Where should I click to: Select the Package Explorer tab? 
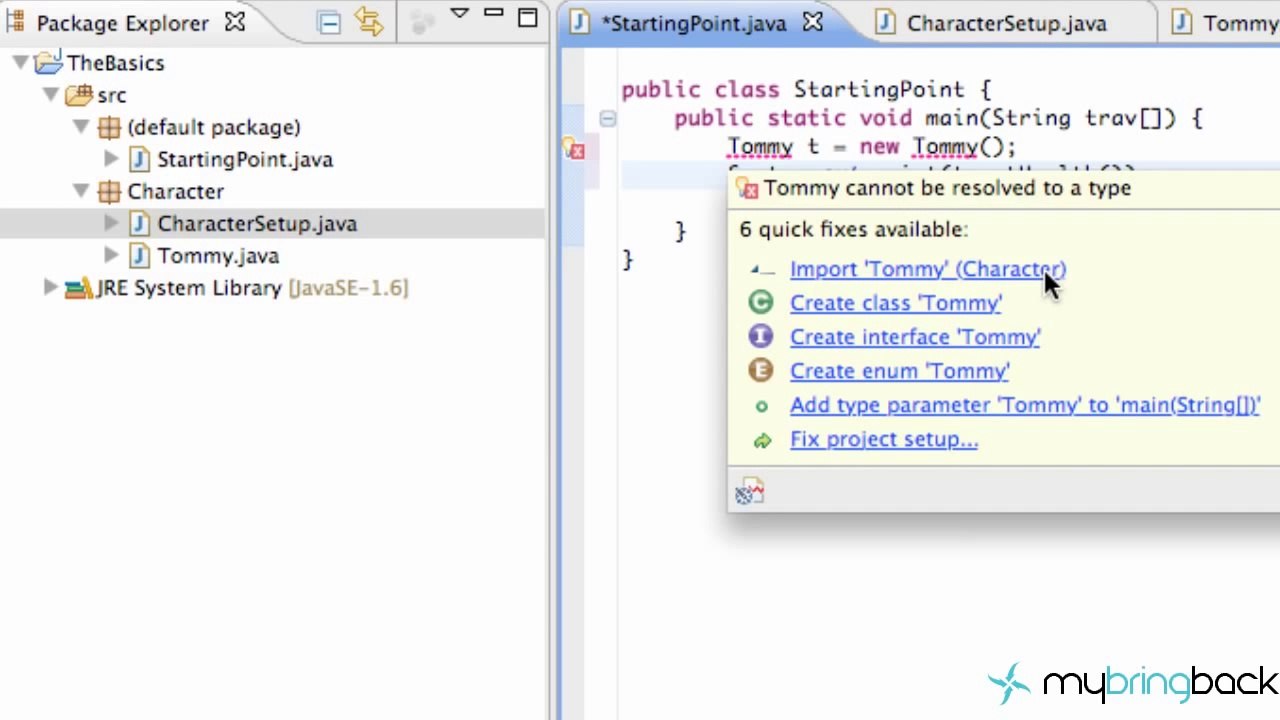pyautogui.click(x=123, y=23)
